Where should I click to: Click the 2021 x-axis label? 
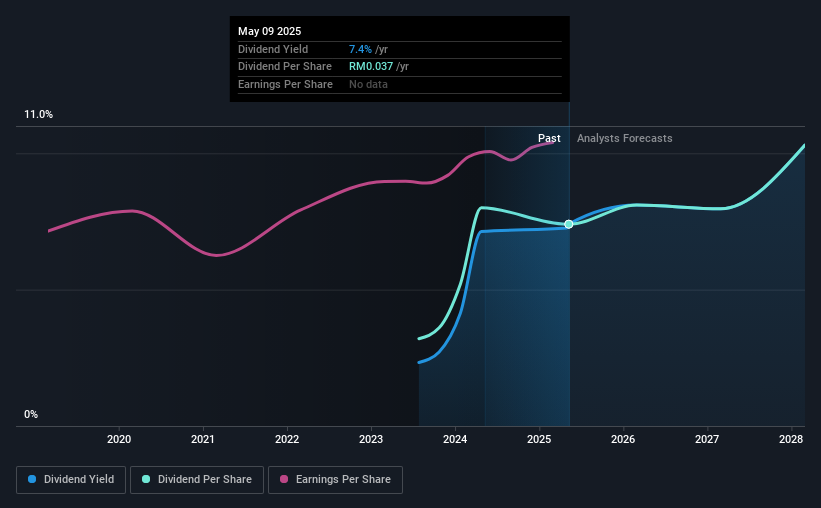coord(203,439)
